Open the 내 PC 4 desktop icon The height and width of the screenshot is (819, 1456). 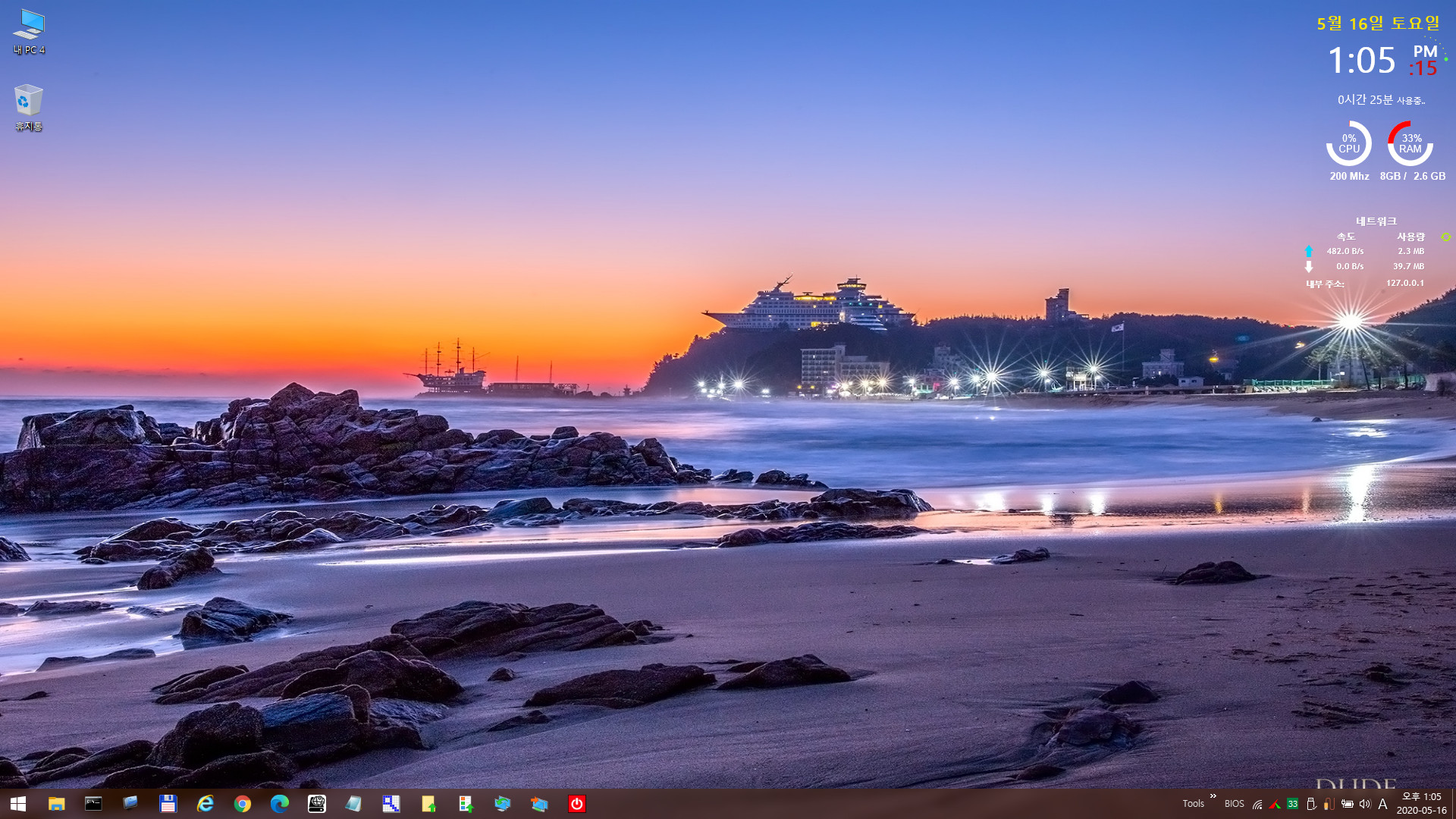click(29, 32)
